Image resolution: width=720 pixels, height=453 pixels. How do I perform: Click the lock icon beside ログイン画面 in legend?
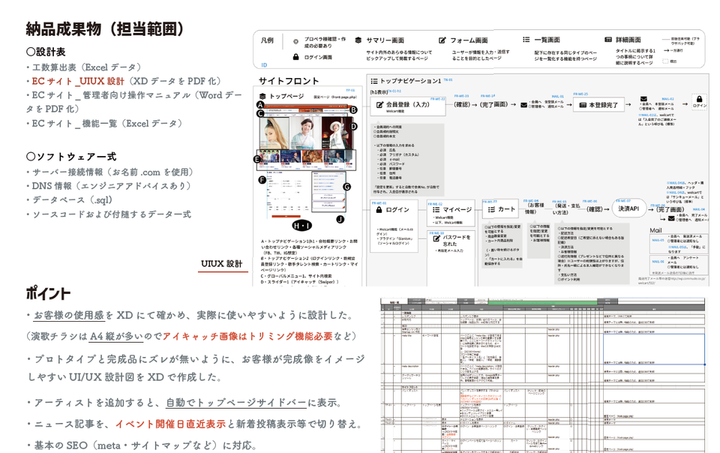[x=296, y=57]
